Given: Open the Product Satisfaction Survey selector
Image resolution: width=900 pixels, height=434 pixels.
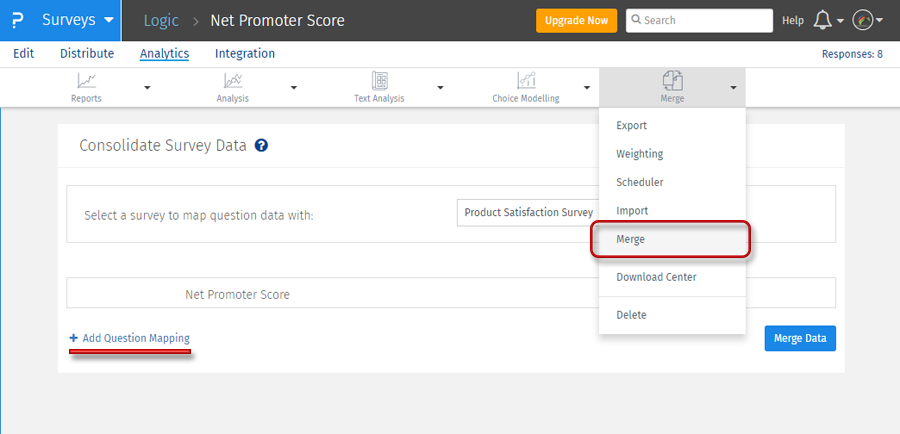Looking at the screenshot, I should [527, 212].
